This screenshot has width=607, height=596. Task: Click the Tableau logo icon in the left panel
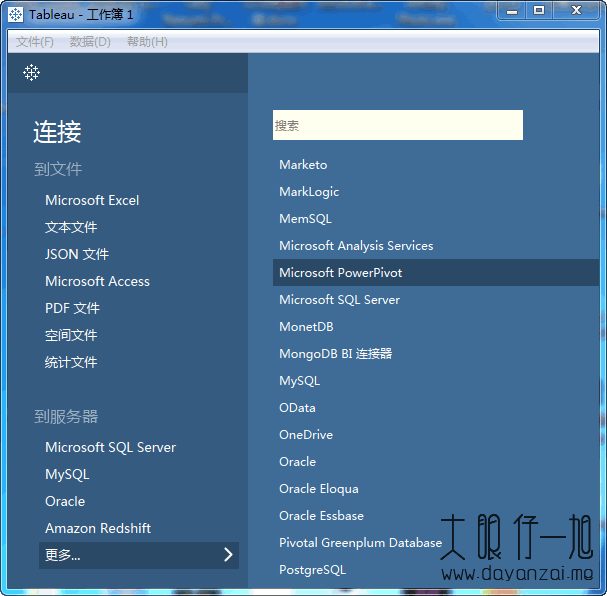tap(31, 72)
